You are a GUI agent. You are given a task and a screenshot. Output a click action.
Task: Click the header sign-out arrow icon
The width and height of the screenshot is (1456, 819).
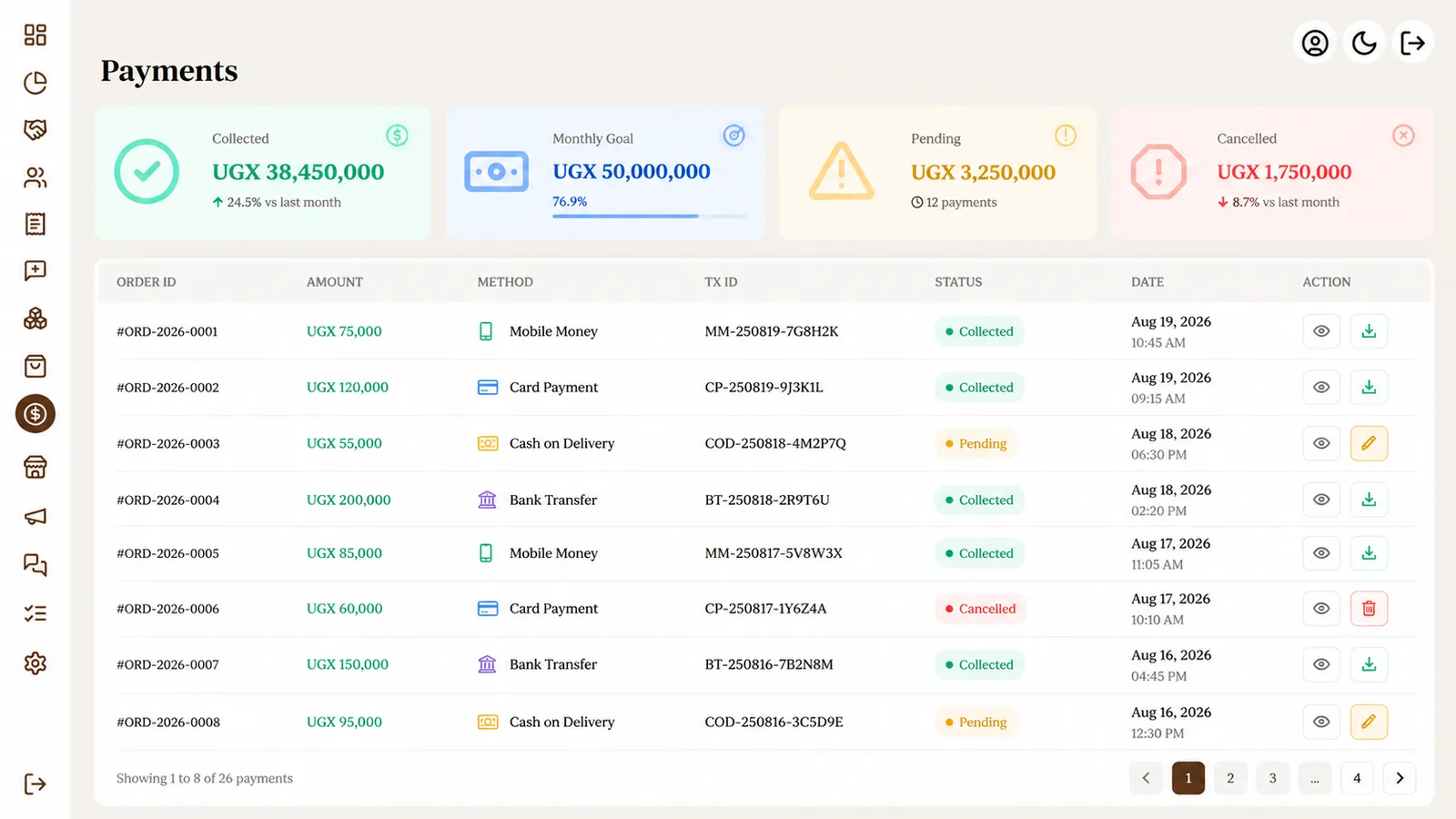tap(1412, 43)
